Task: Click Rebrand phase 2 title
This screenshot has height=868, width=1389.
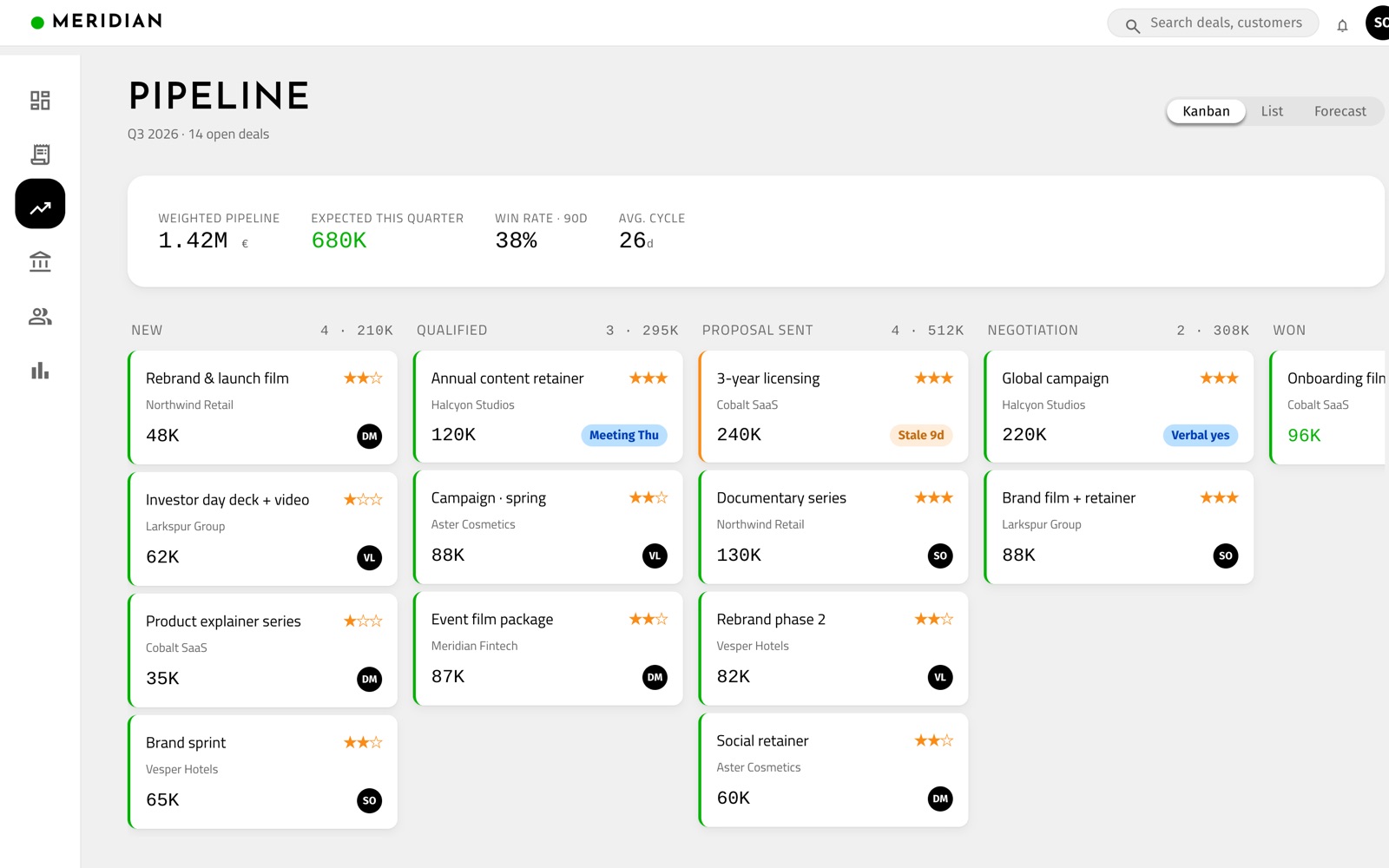Action: (x=771, y=620)
